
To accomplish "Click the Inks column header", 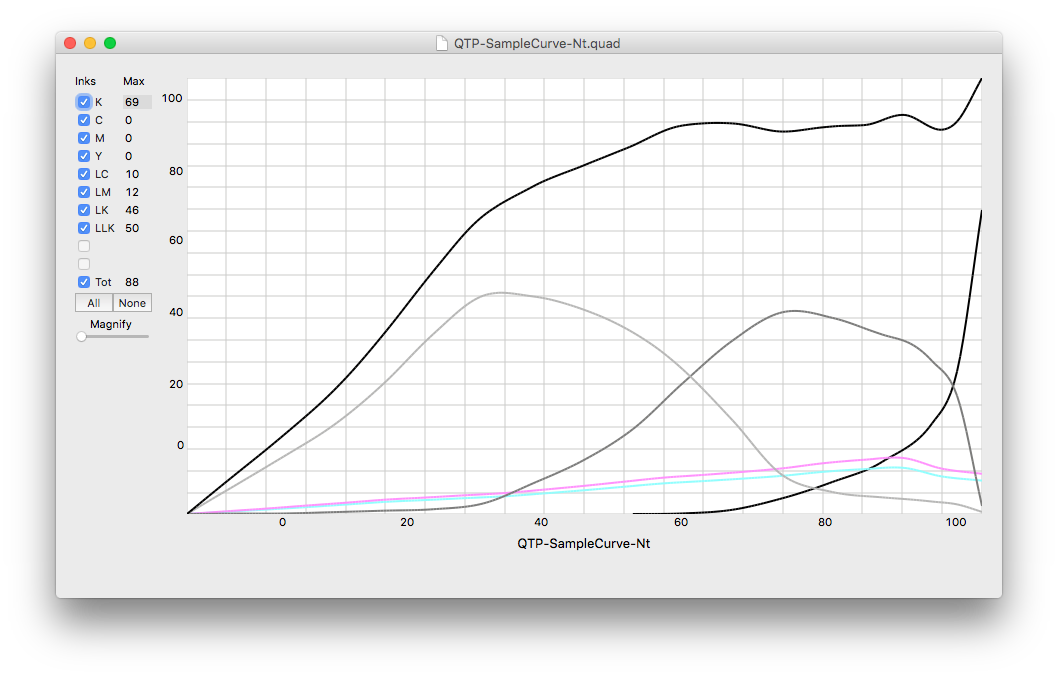I will (x=85, y=81).
